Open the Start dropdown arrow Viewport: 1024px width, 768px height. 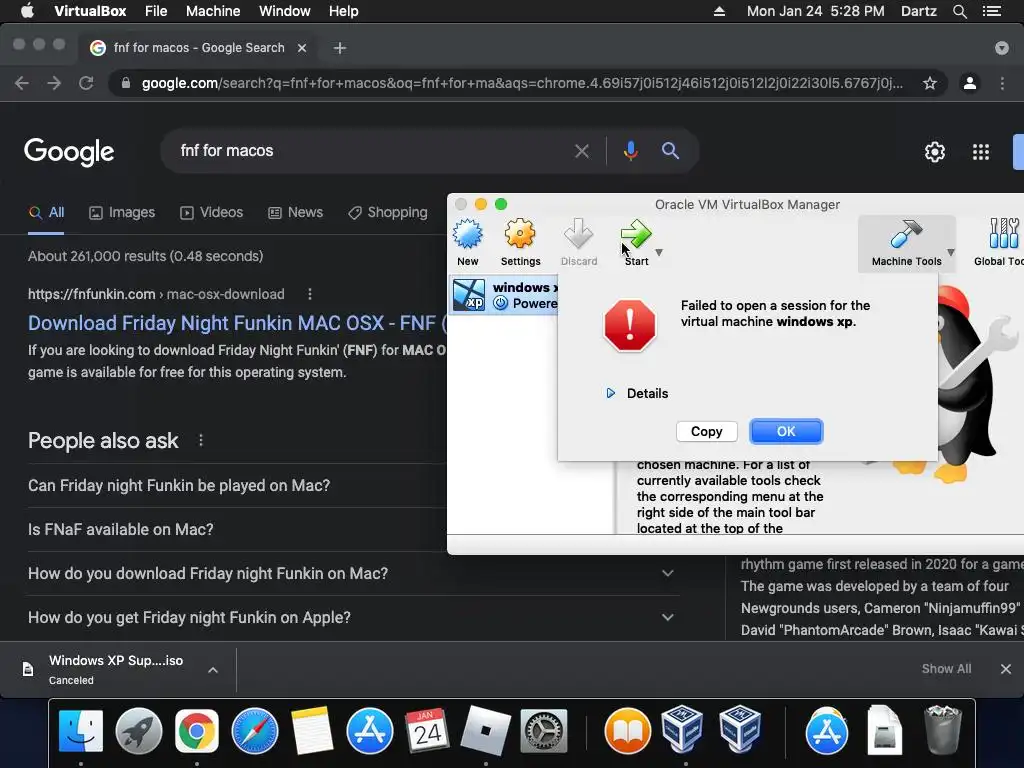pyautogui.click(x=659, y=252)
